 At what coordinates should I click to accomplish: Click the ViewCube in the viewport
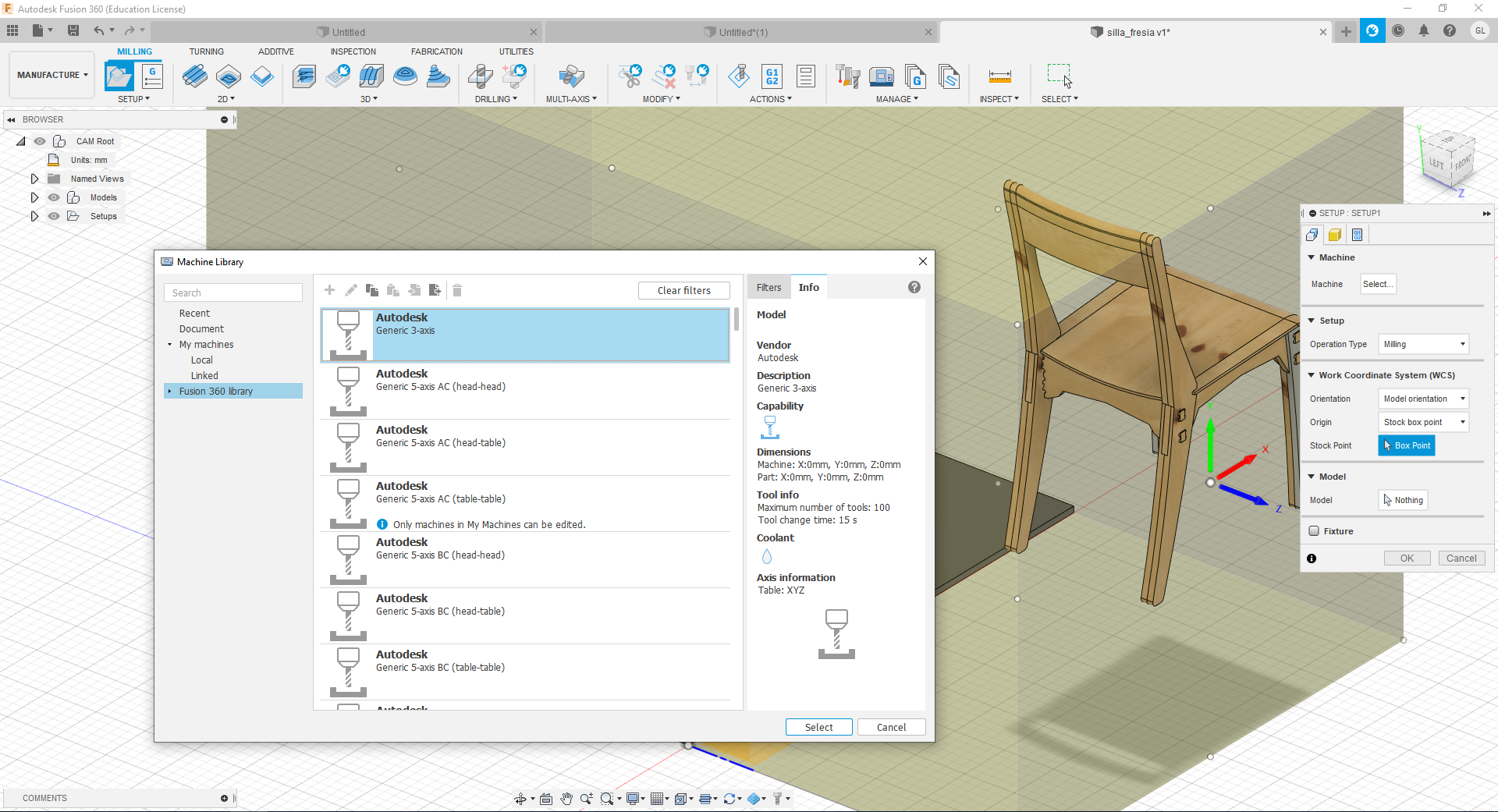tap(1449, 159)
